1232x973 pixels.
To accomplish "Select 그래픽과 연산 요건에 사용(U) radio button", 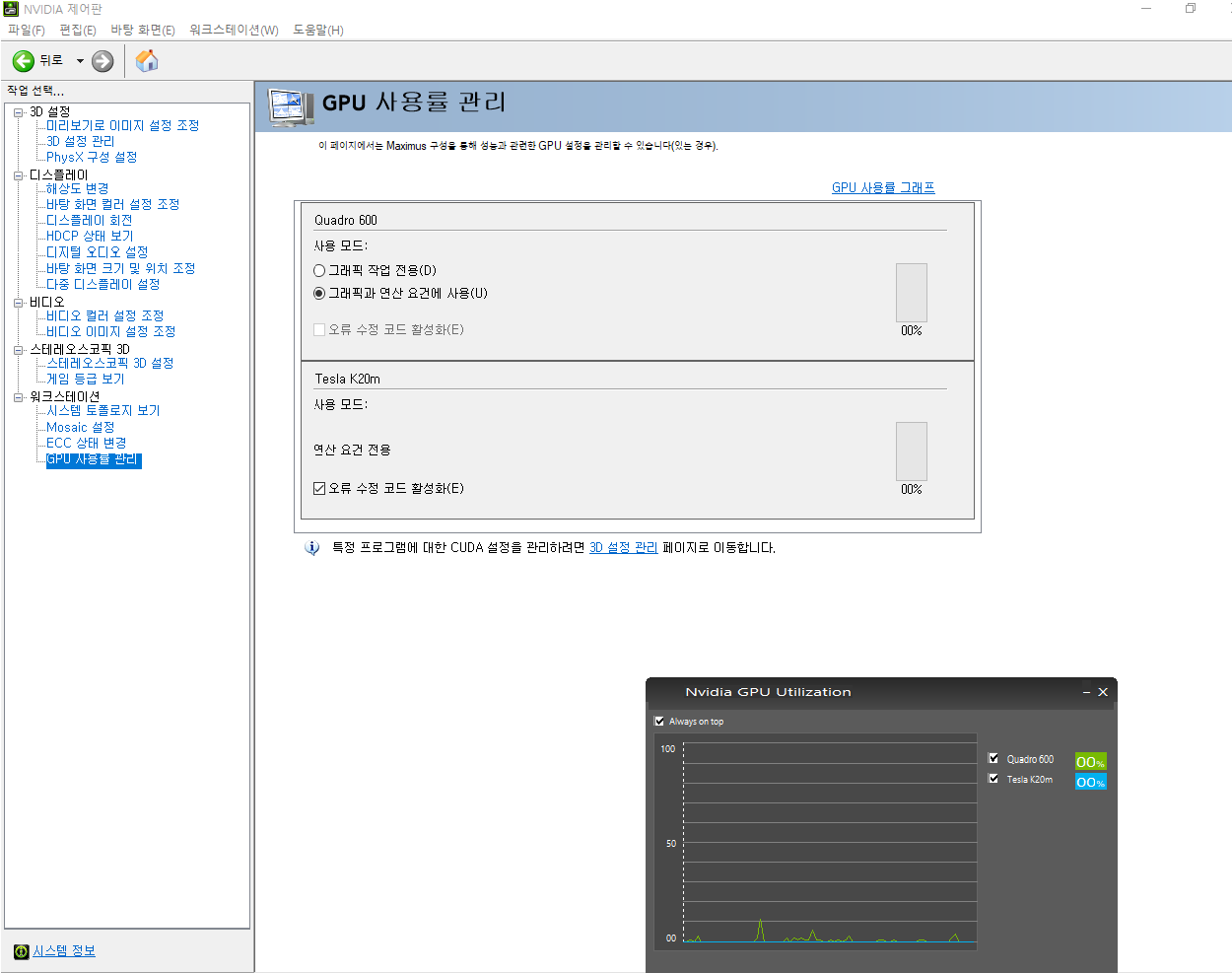I will pos(319,294).
